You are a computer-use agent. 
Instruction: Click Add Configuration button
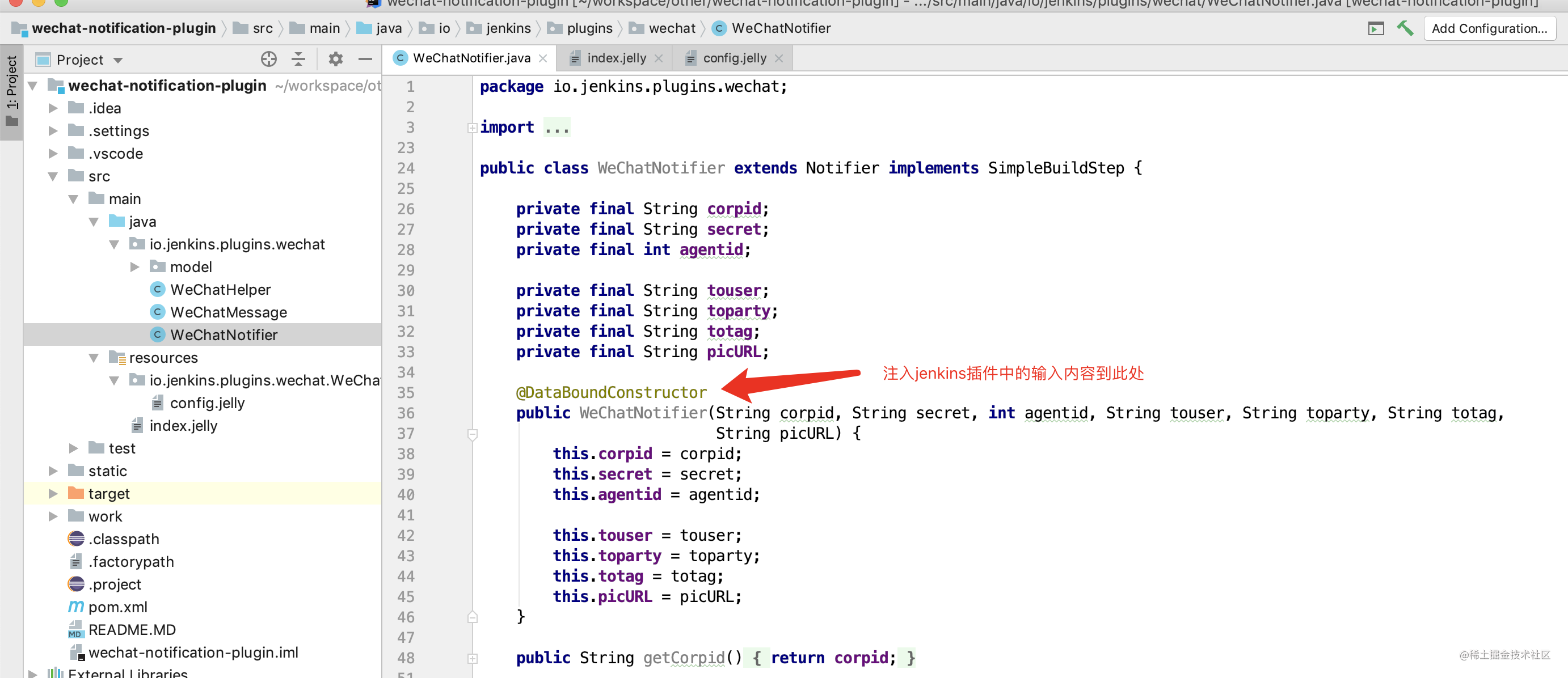1489,28
